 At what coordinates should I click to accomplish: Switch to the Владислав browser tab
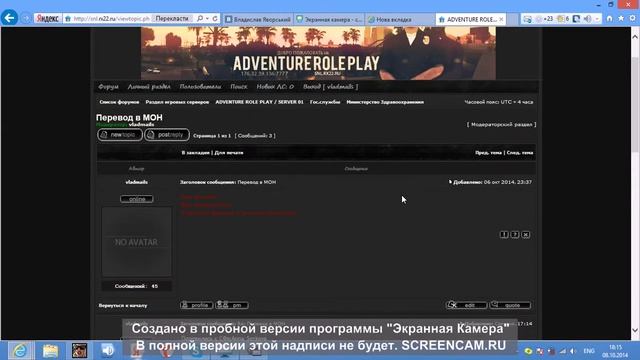point(258,19)
